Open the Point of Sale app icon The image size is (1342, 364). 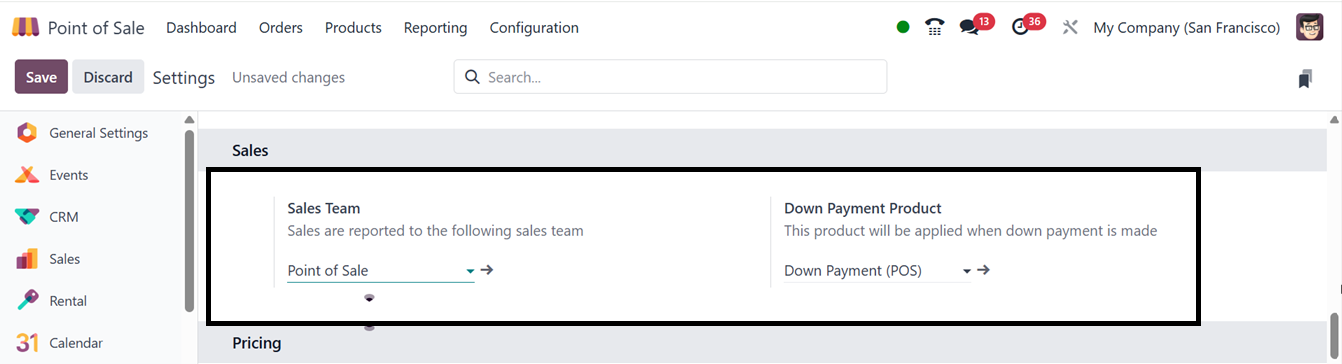click(x=26, y=28)
